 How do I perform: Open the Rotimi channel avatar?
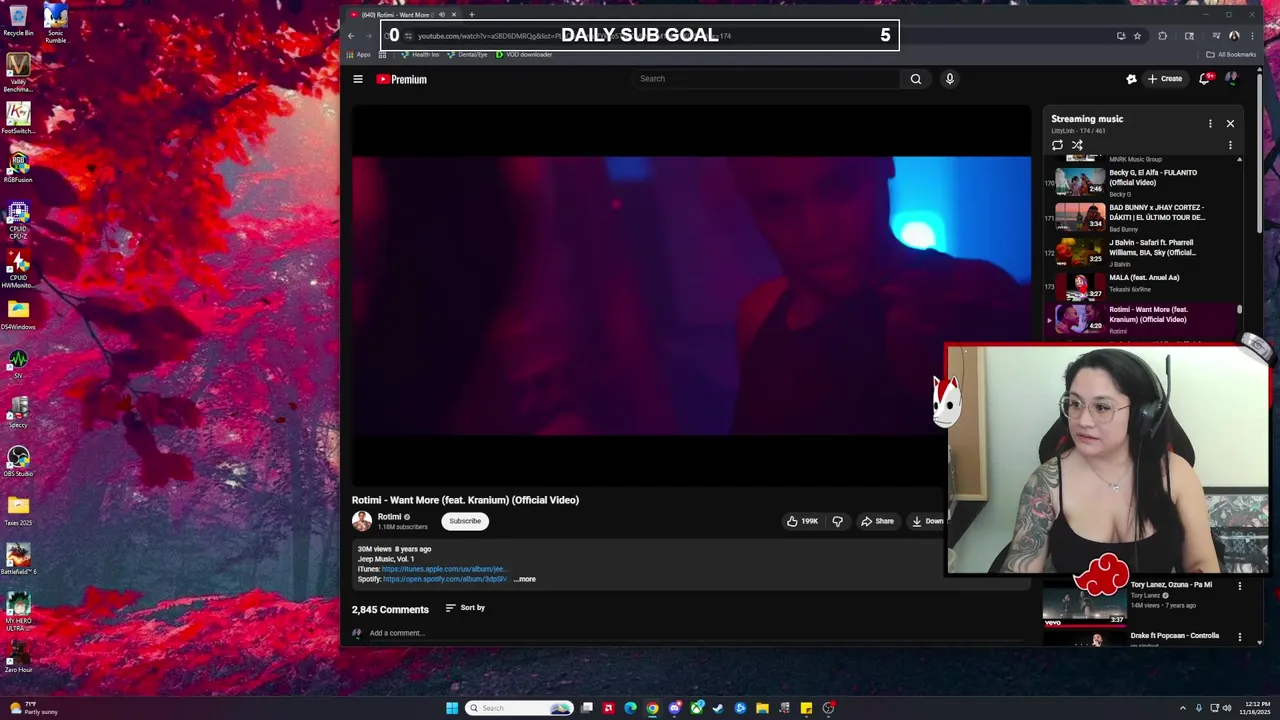point(362,521)
